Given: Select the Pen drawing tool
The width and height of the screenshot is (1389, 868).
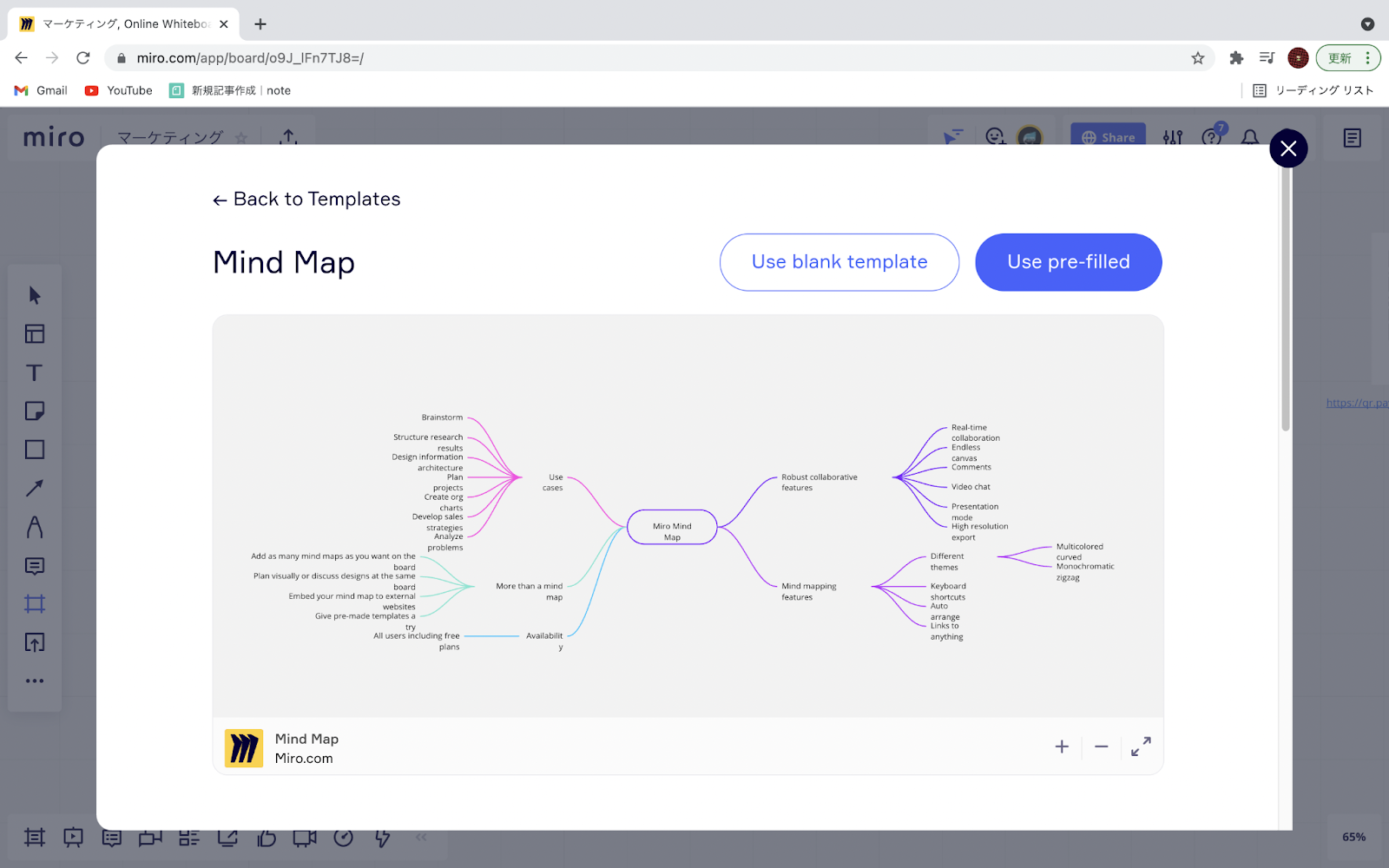Looking at the screenshot, I should pos(35,527).
